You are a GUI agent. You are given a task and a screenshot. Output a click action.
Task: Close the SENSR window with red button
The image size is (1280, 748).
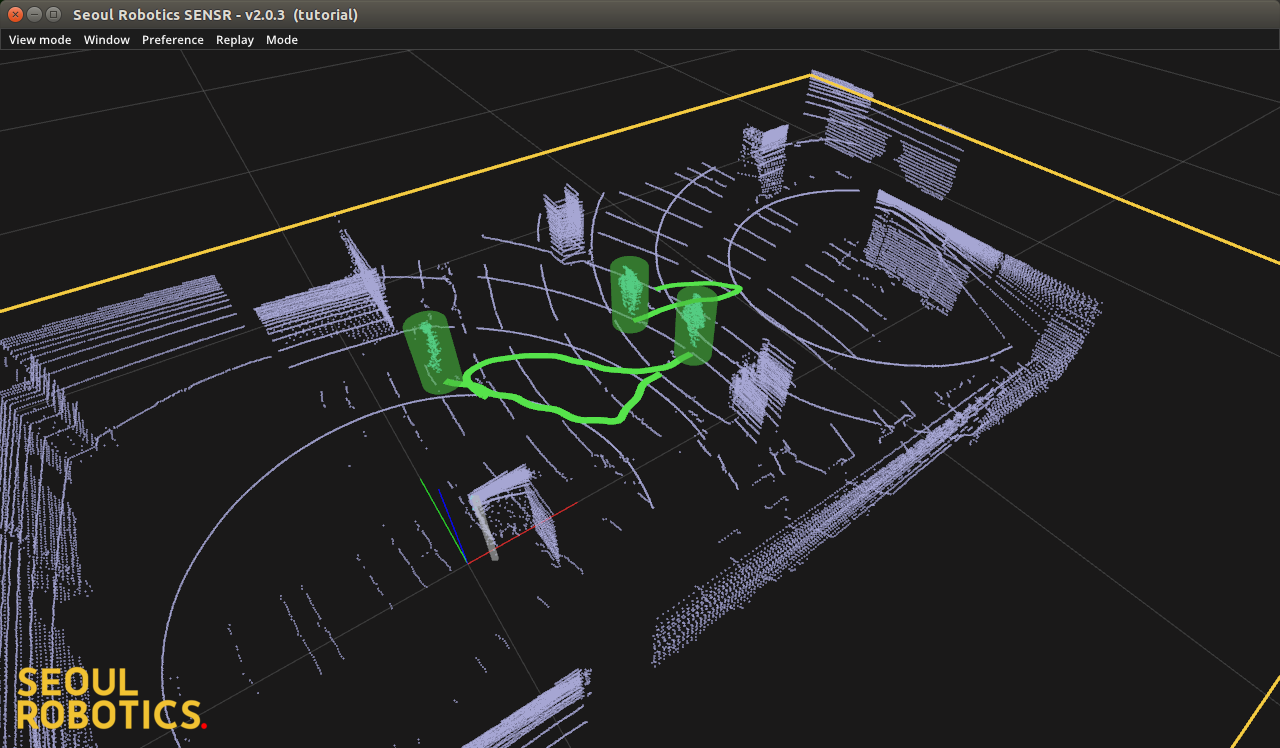click(15, 14)
